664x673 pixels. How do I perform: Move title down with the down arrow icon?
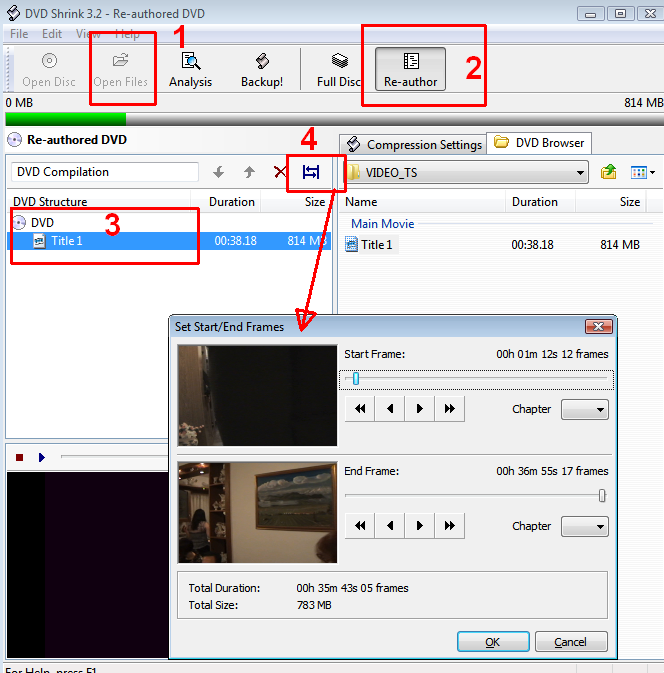click(x=218, y=173)
